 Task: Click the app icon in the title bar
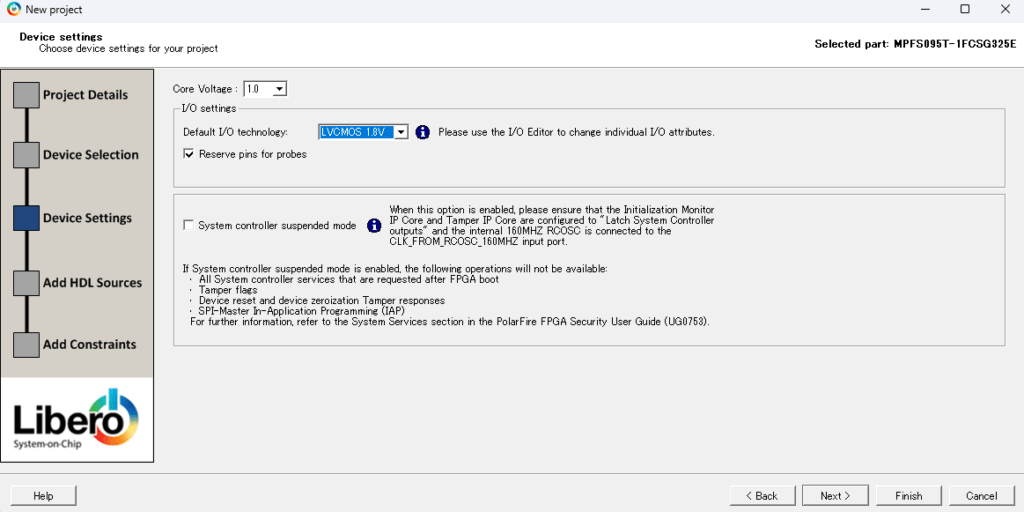pyautogui.click(x=13, y=9)
